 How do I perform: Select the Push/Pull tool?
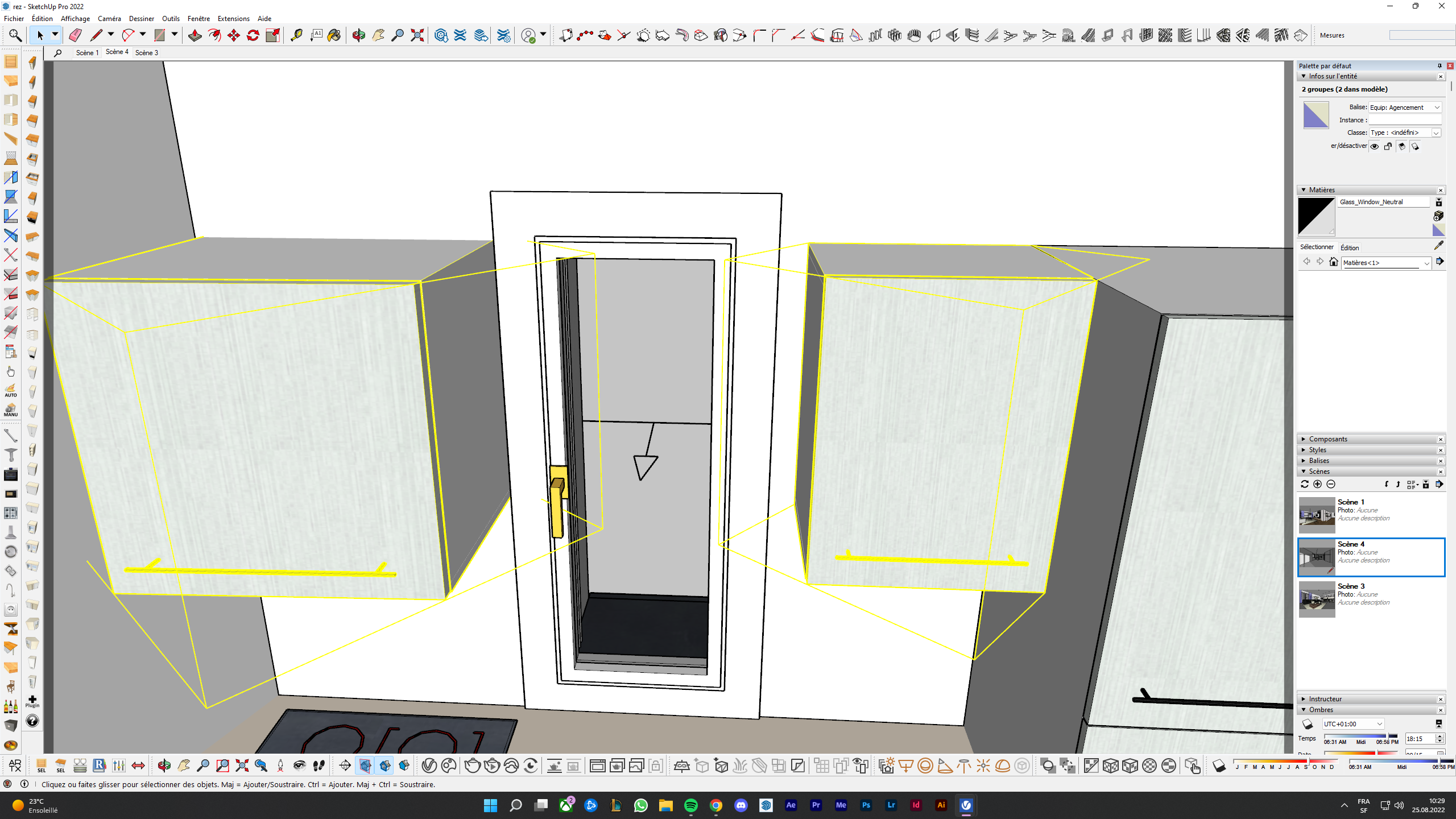click(195, 35)
